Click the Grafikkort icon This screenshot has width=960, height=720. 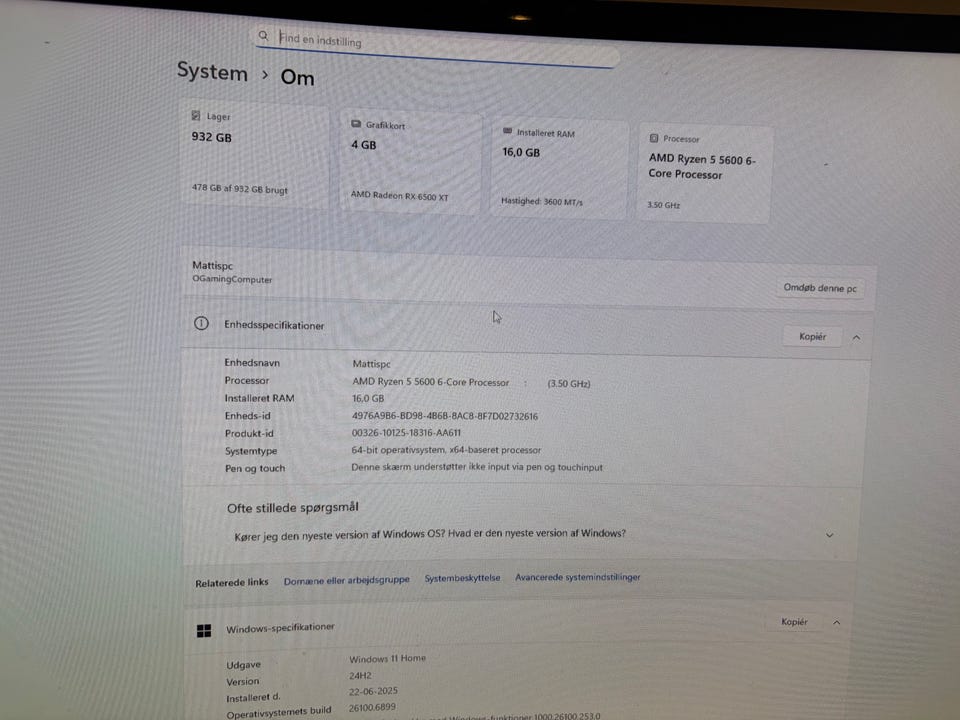pos(356,124)
